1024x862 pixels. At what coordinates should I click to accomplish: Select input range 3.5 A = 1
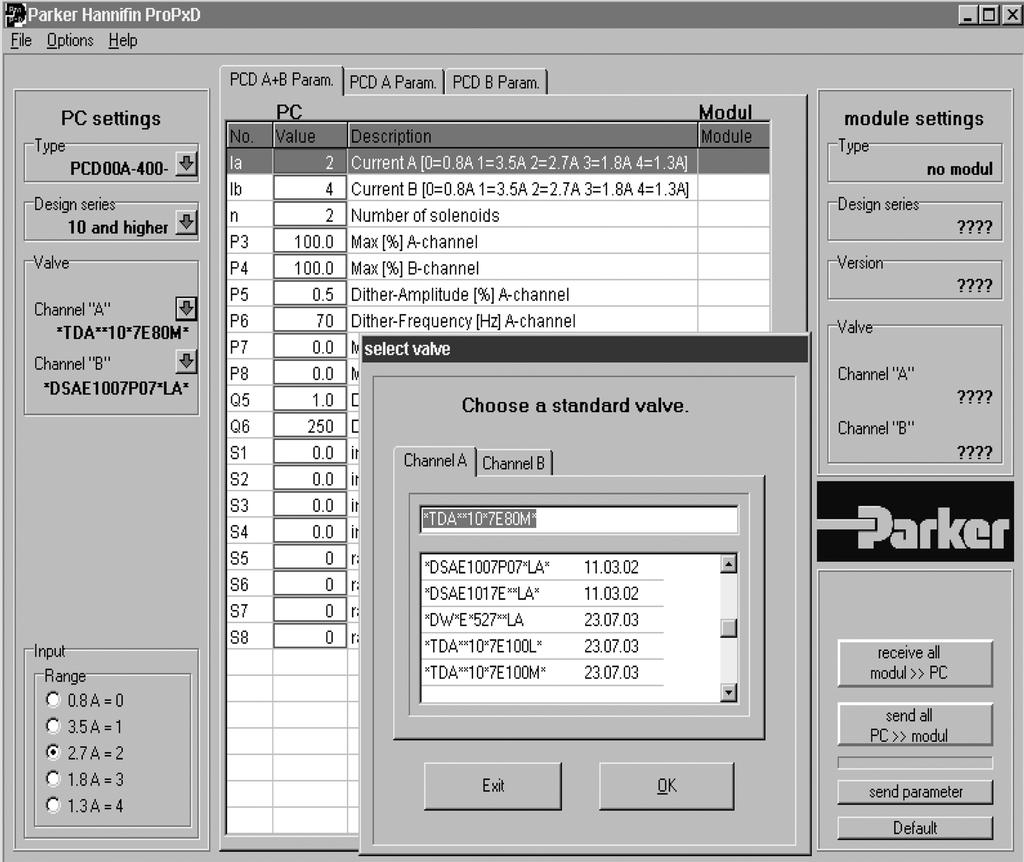pyautogui.click(x=54, y=726)
